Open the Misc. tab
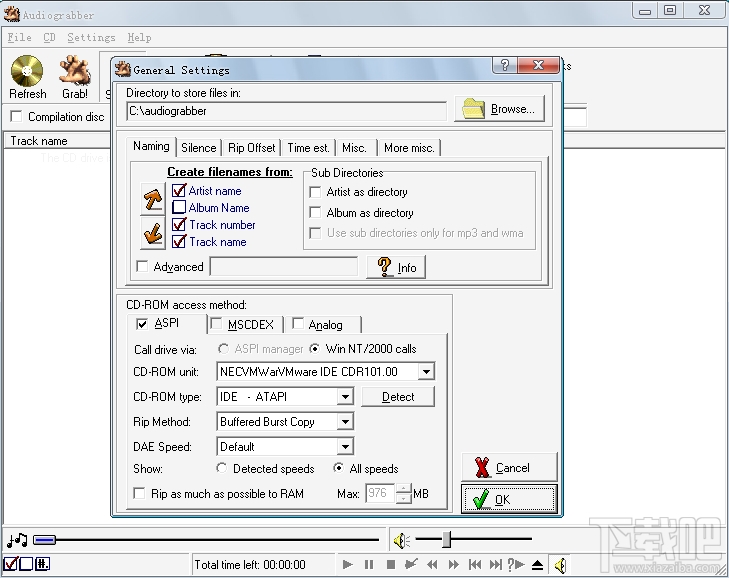Image resolution: width=729 pixels, height=578 pixels. click(x=355, y=148)
